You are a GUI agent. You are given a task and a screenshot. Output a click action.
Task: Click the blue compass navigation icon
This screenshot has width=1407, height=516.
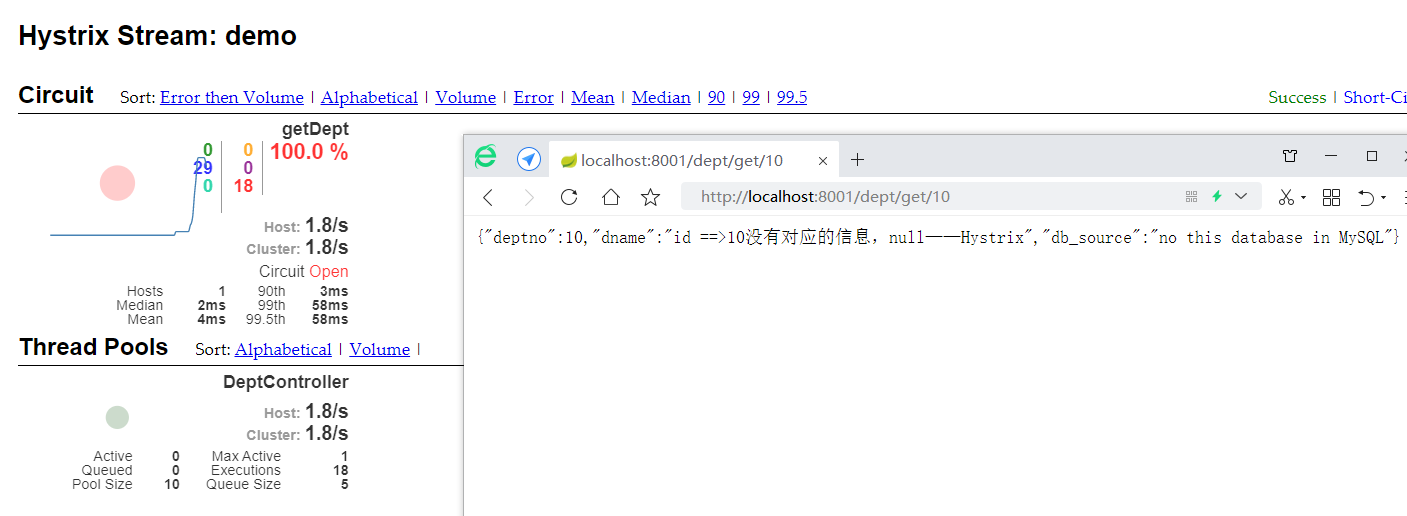pos(529,159)
